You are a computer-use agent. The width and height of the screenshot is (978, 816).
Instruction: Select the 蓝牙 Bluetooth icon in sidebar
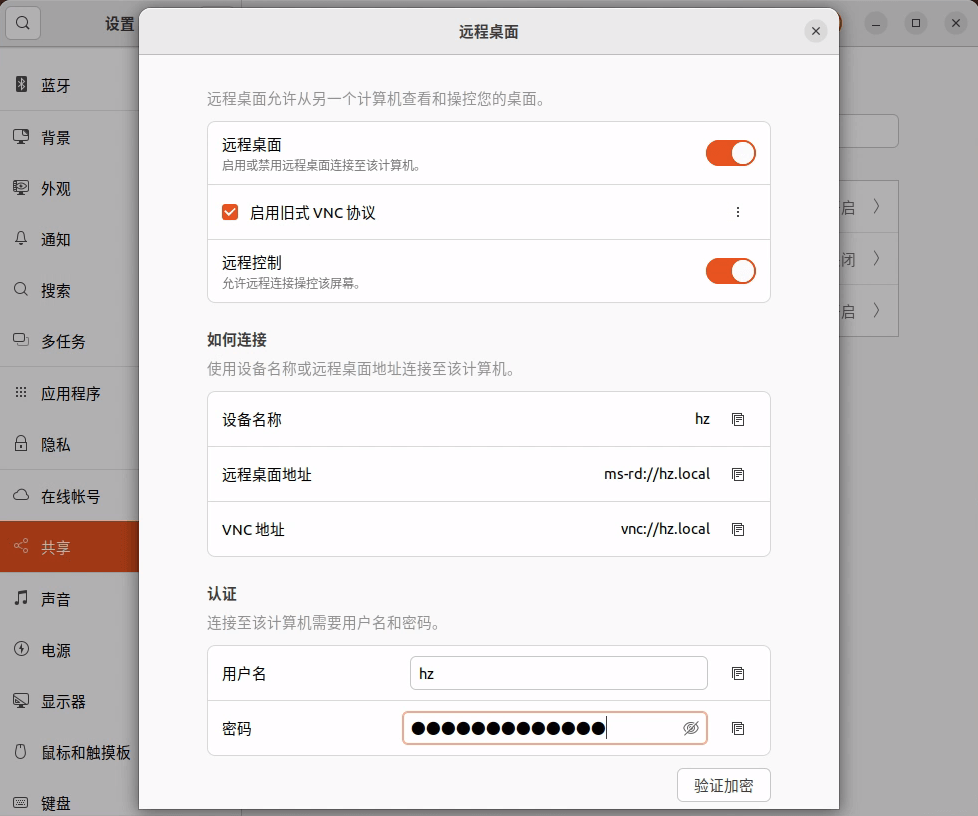pyautogui.click(x=22, y=84)
